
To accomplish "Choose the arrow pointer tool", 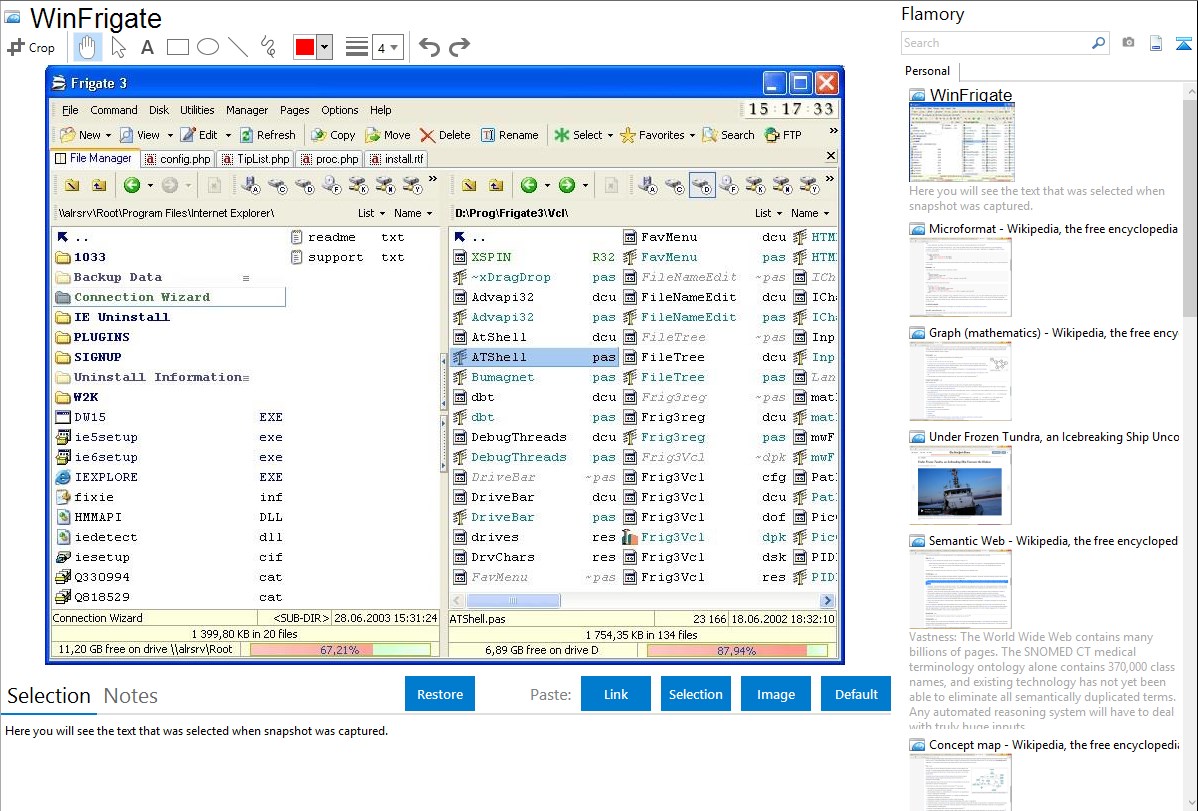I will tap(118, 47).
